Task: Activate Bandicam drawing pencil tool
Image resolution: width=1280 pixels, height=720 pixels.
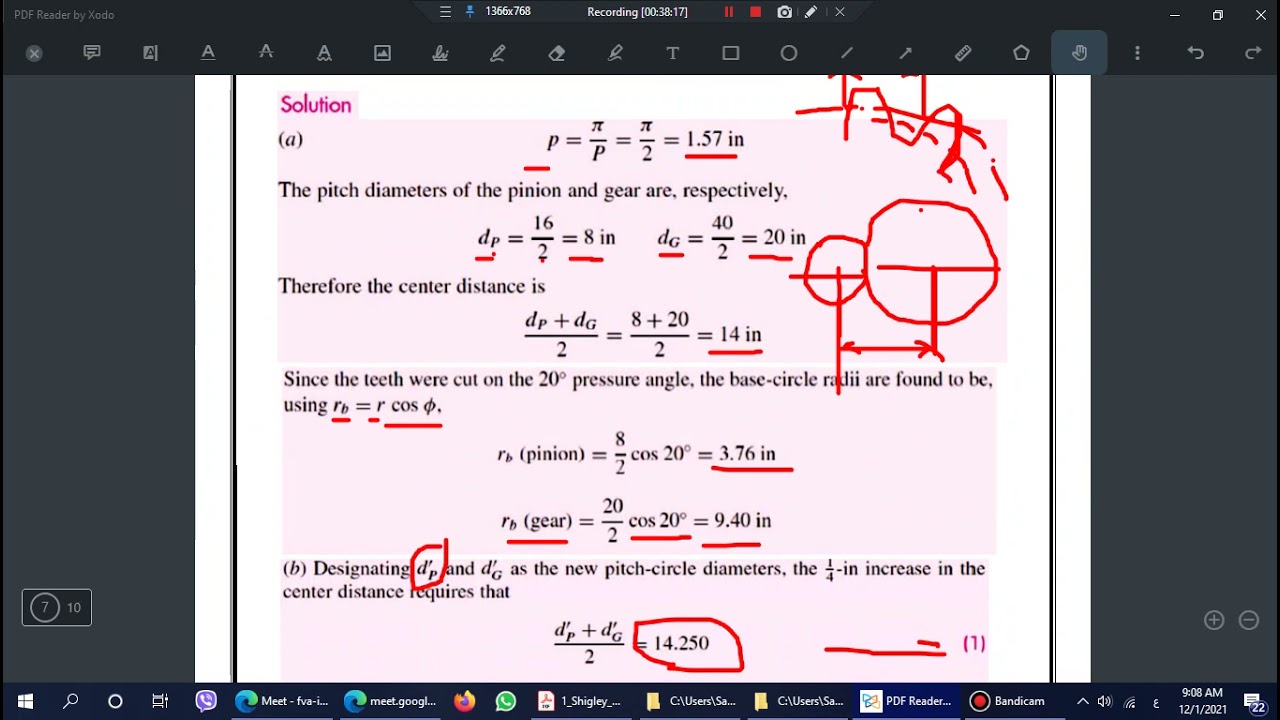Action: 811,12
